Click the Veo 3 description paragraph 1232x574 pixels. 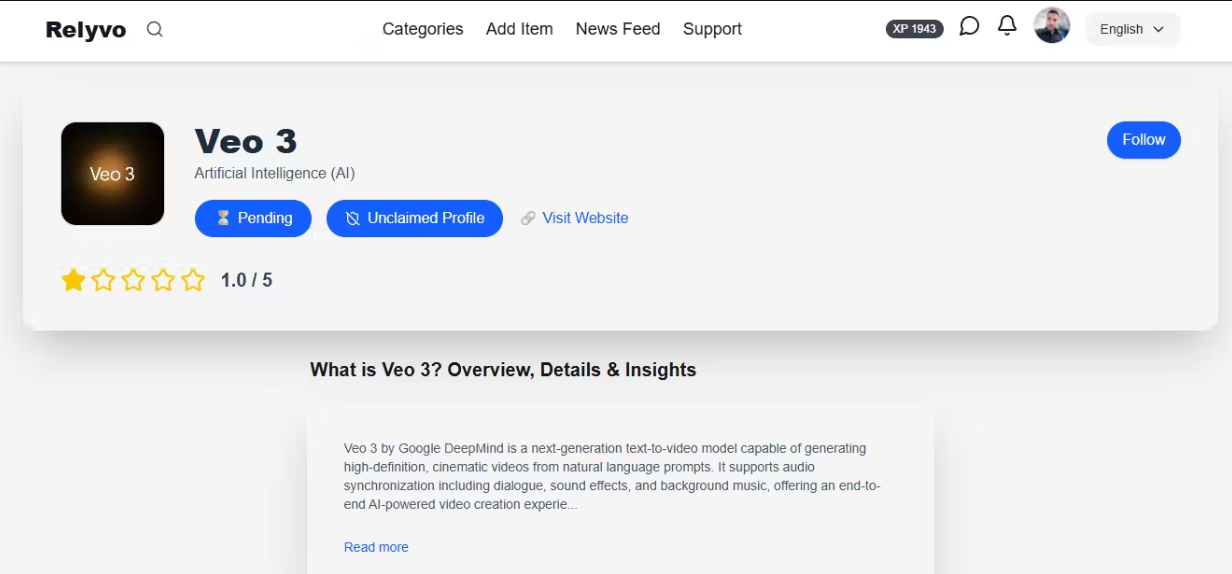click(612, 476)
